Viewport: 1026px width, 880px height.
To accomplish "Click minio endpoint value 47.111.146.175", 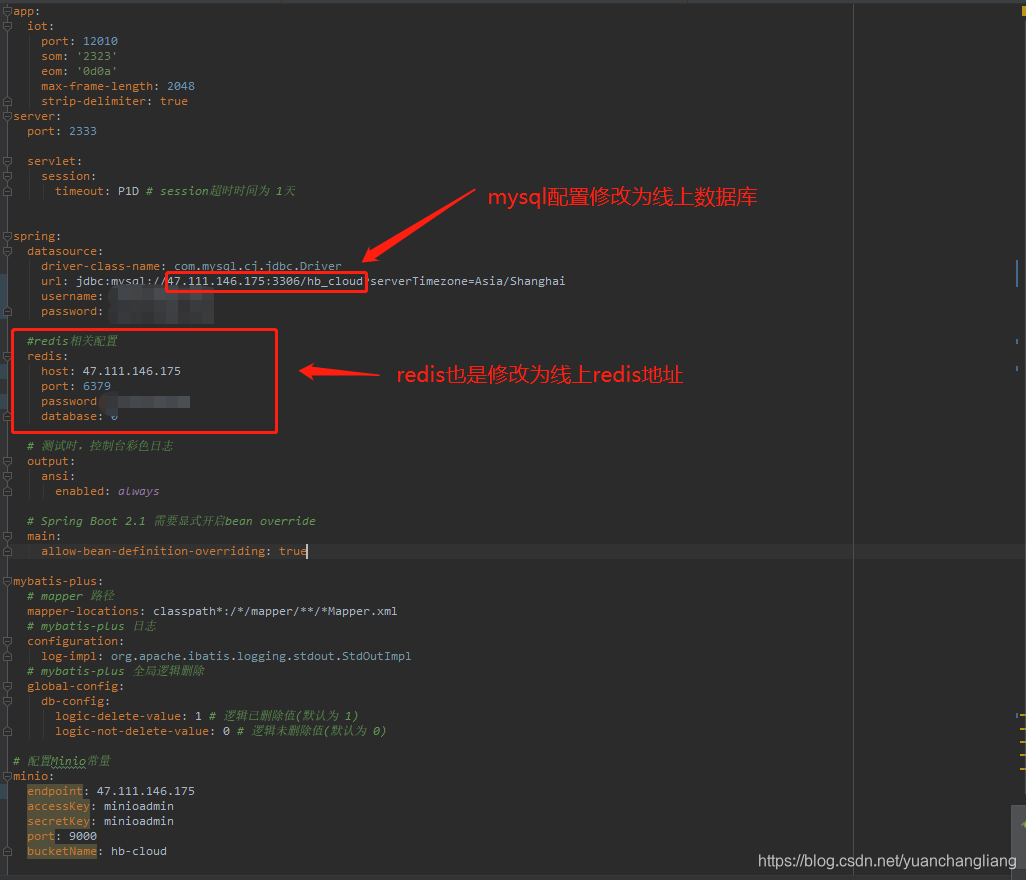I will coord(145,791).
